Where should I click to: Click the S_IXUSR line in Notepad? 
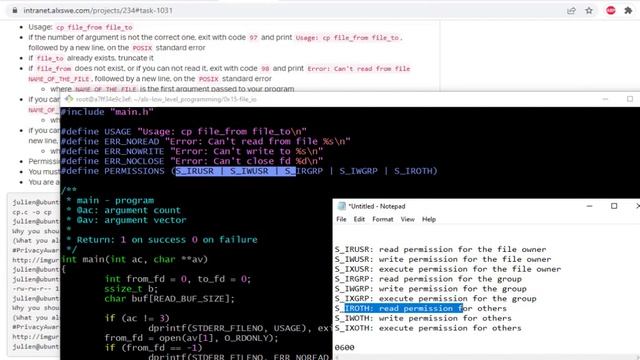(x=448, y=269)
